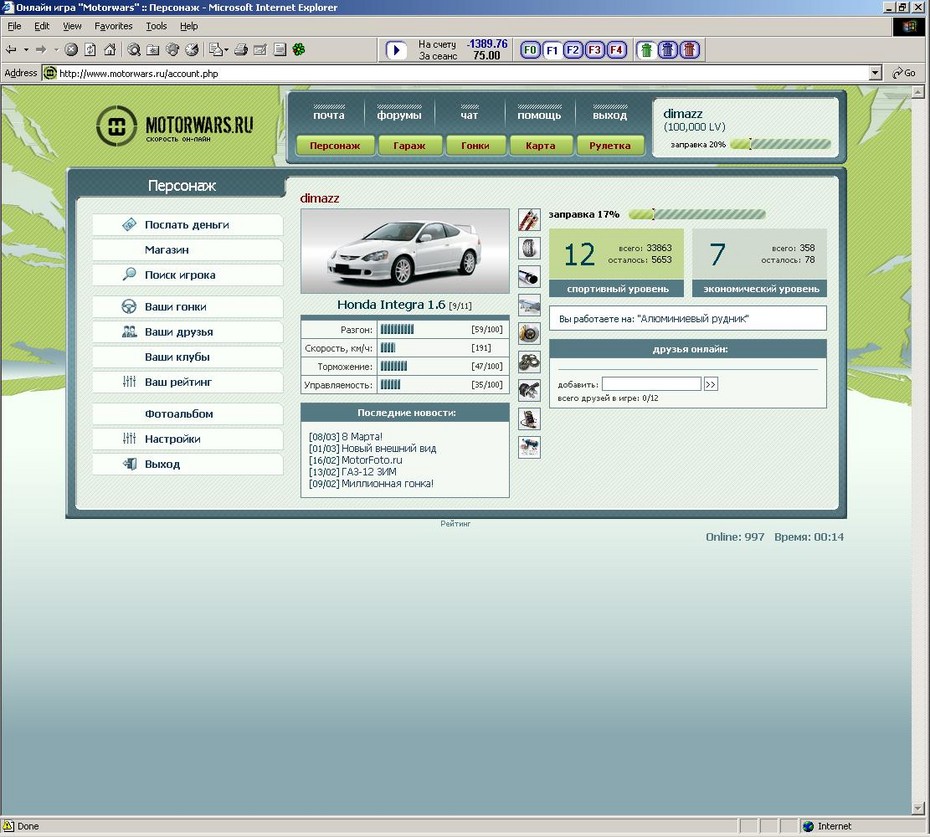The width and height of the screenshot is (930, 837).
Task: Select the F1 toolbar button
Action: point(552,50)
